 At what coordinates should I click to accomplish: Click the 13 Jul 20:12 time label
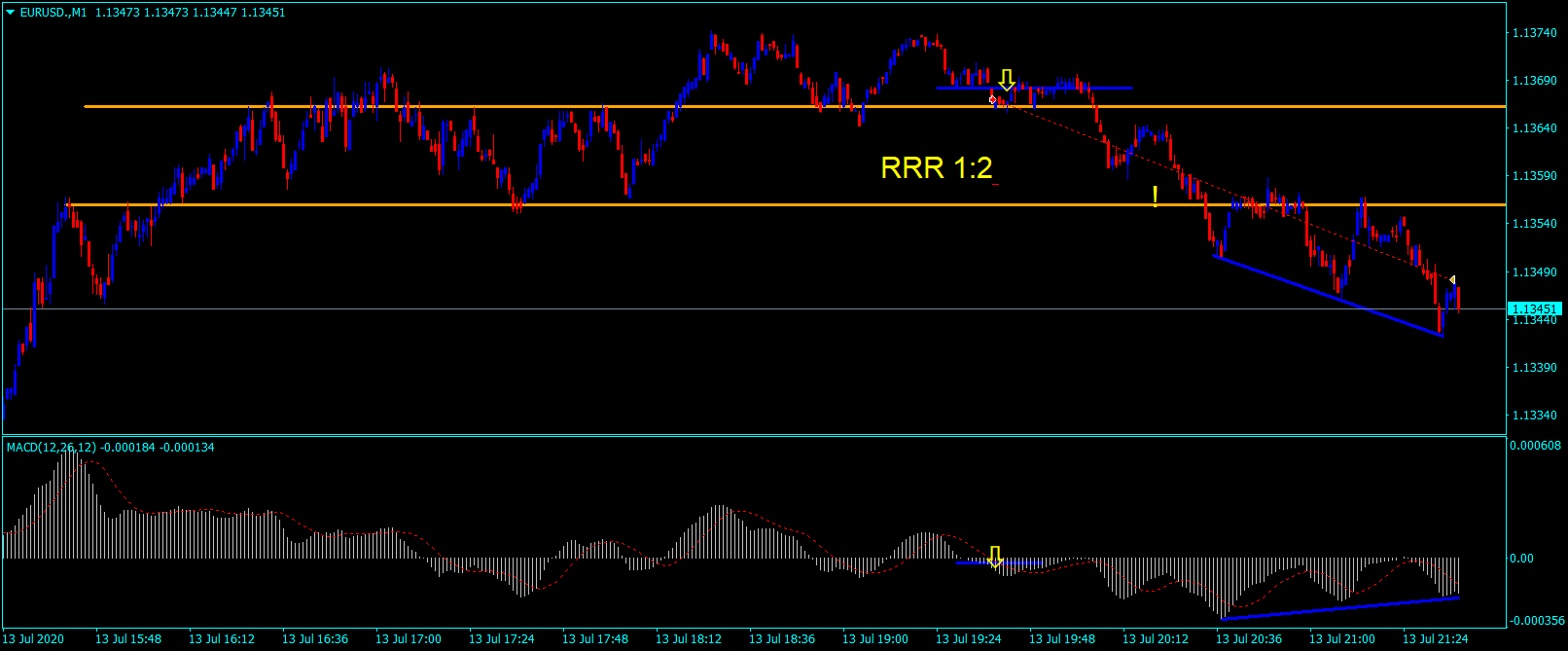(1156, 639)
